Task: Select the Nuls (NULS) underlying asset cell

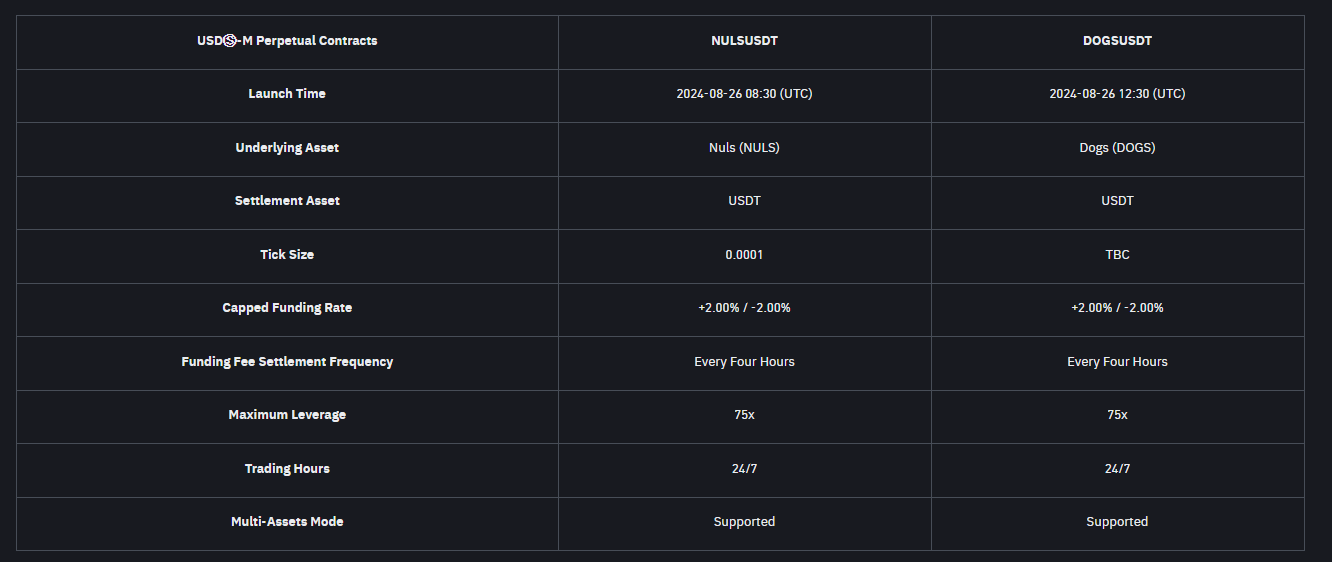Action: point(744,148)
